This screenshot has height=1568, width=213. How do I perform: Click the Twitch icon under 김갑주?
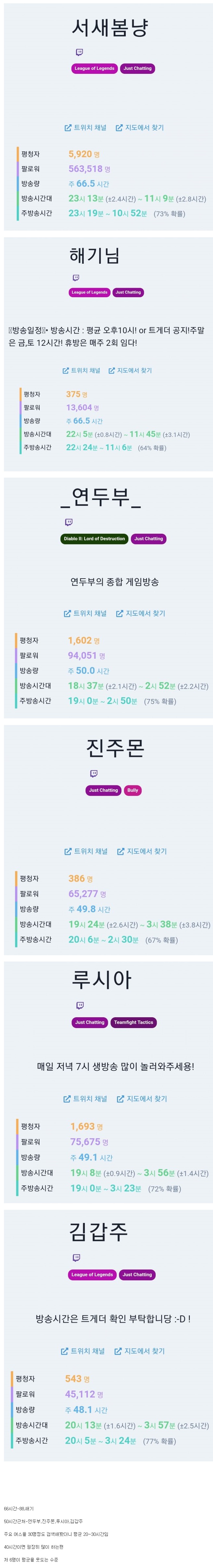[x=76, y=1257]
